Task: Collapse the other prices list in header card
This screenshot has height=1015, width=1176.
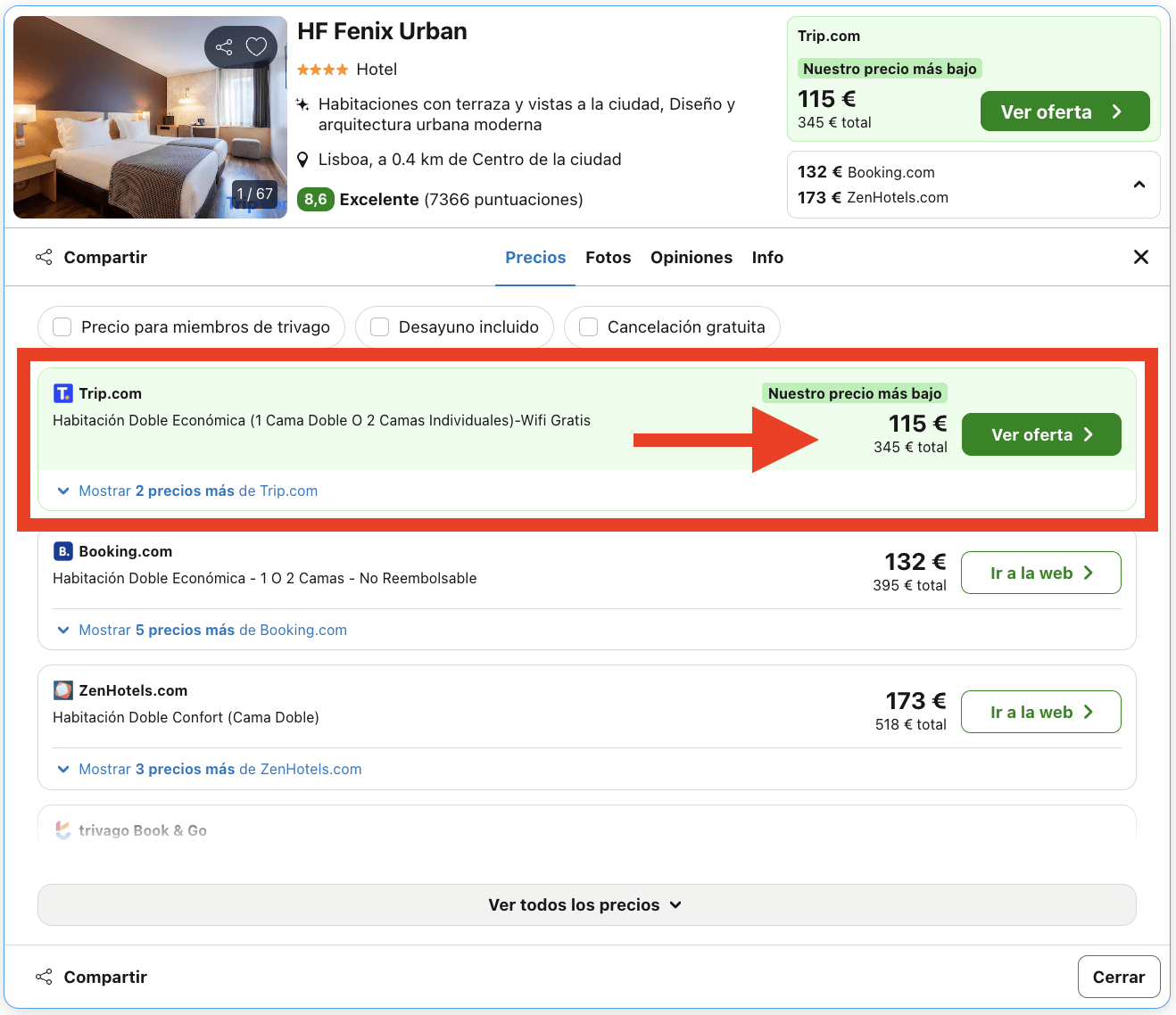Action: click(1139, 185)
